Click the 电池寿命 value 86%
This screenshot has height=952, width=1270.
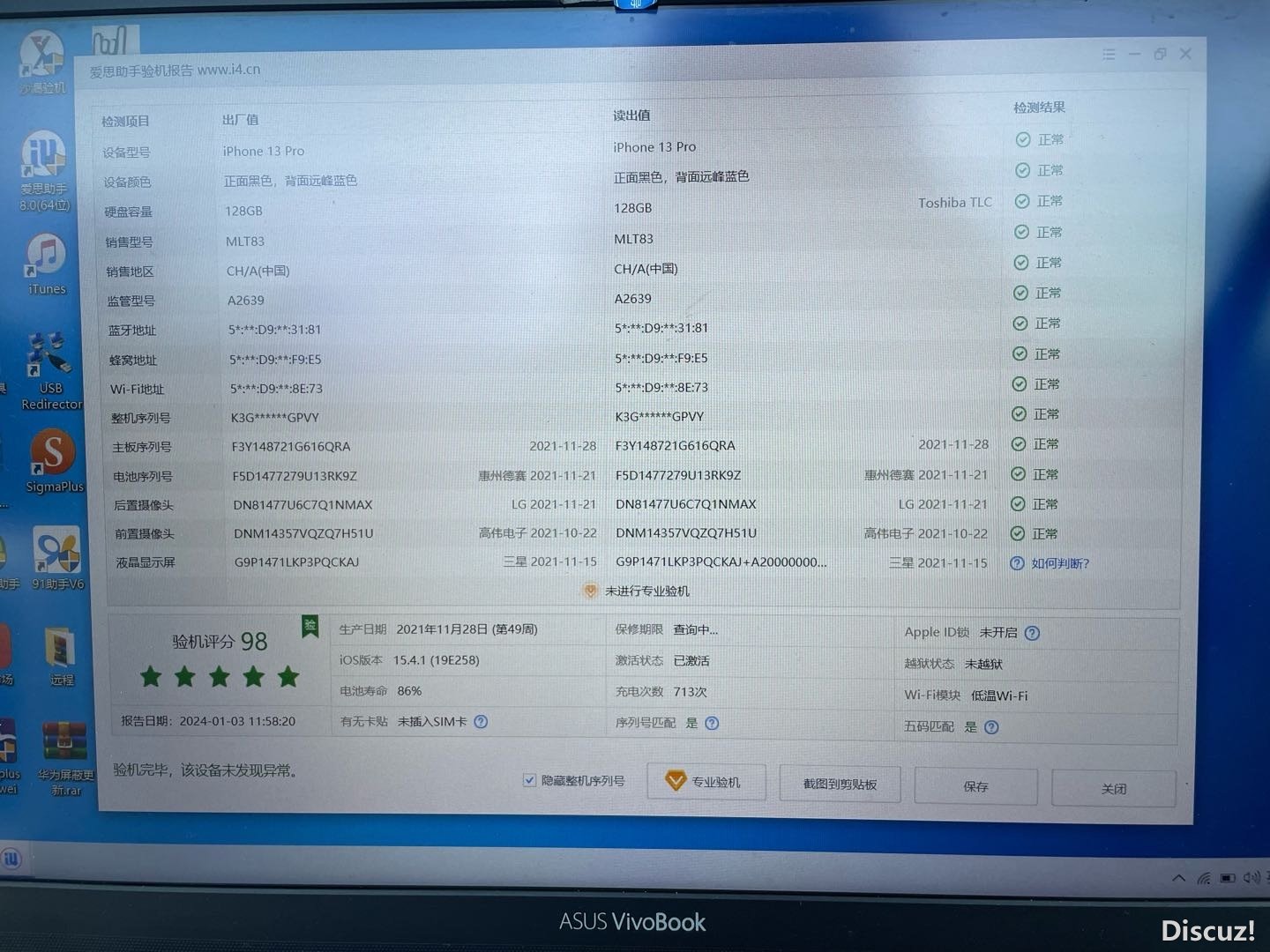[x=409, y=691]
